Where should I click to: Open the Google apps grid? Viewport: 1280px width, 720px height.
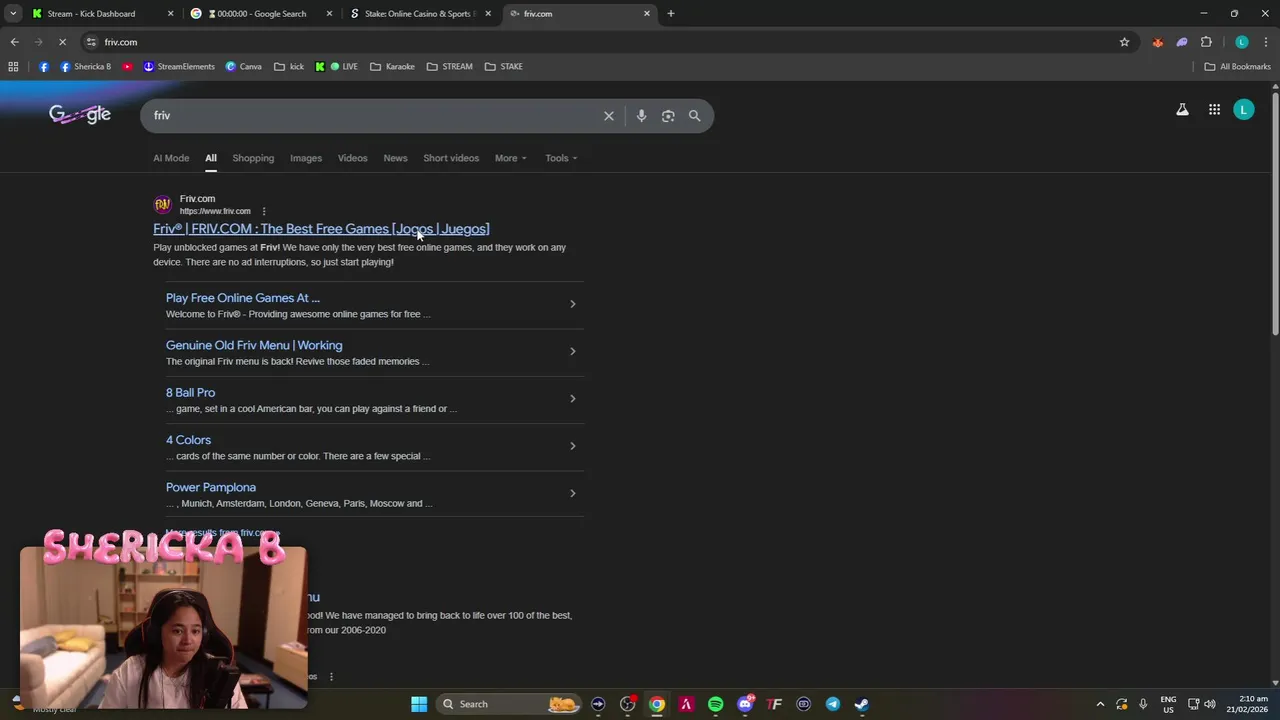pyautogui.click(x=1214, y=110)
